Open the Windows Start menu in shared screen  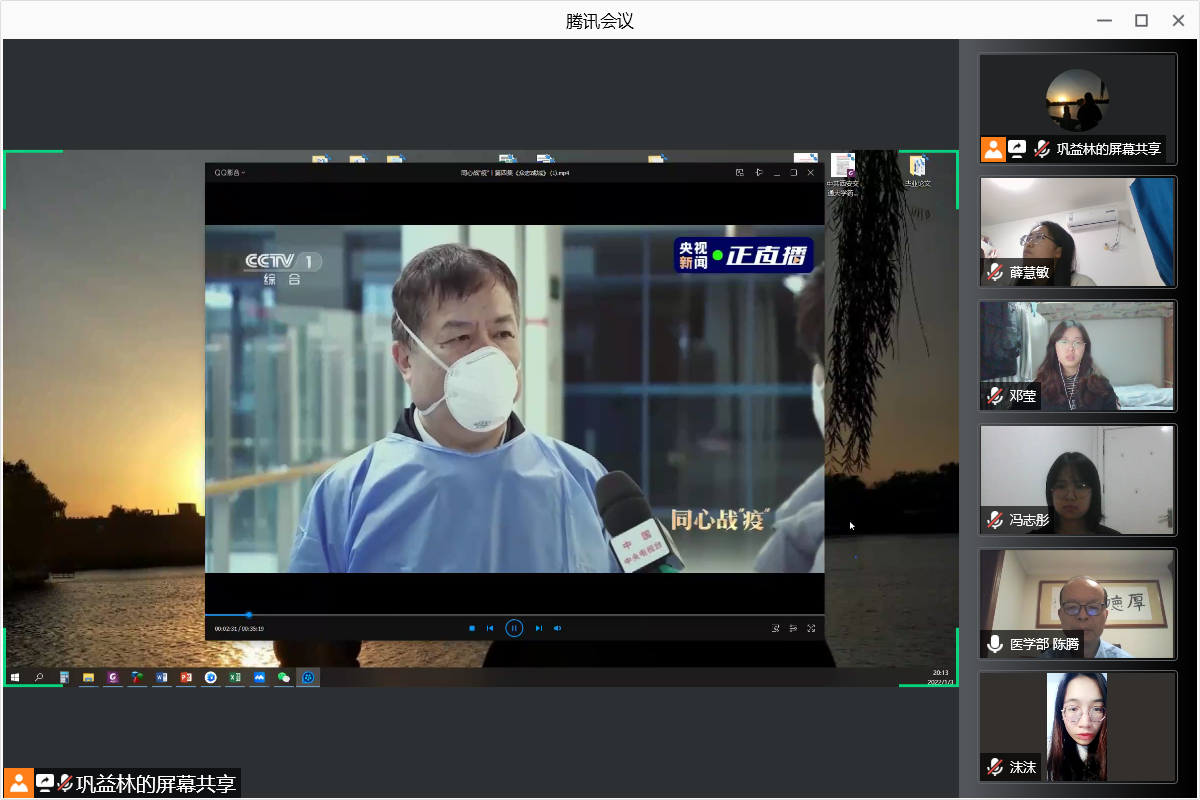[x=15, y=677]
